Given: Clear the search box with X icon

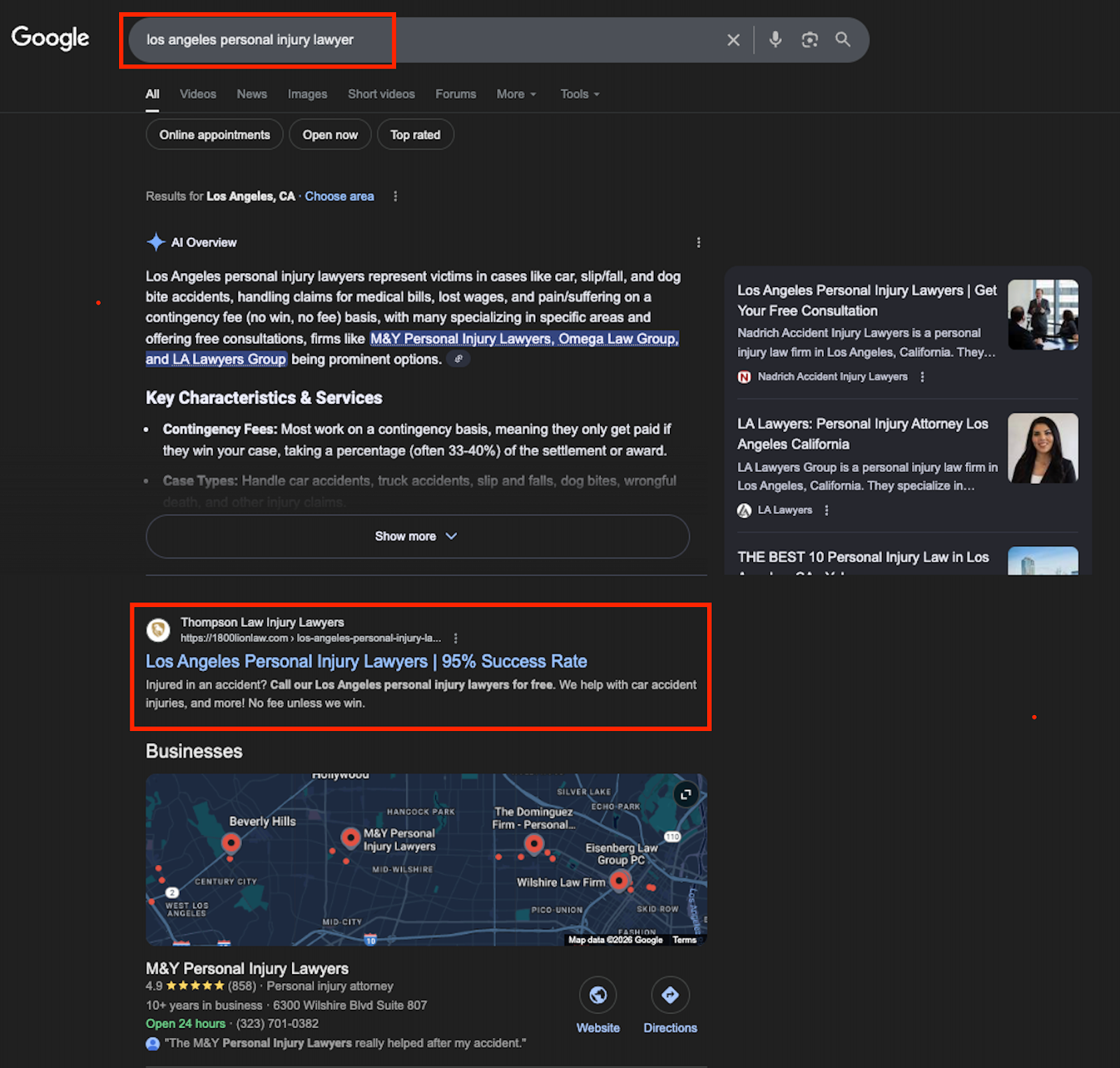Looking at the screenshot, I should tap(733, 40).
